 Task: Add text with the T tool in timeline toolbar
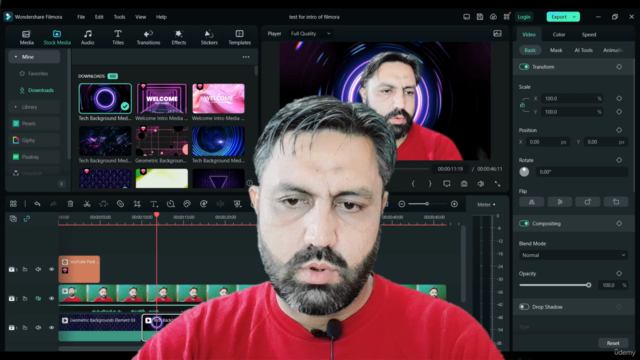tap(154, 204)
